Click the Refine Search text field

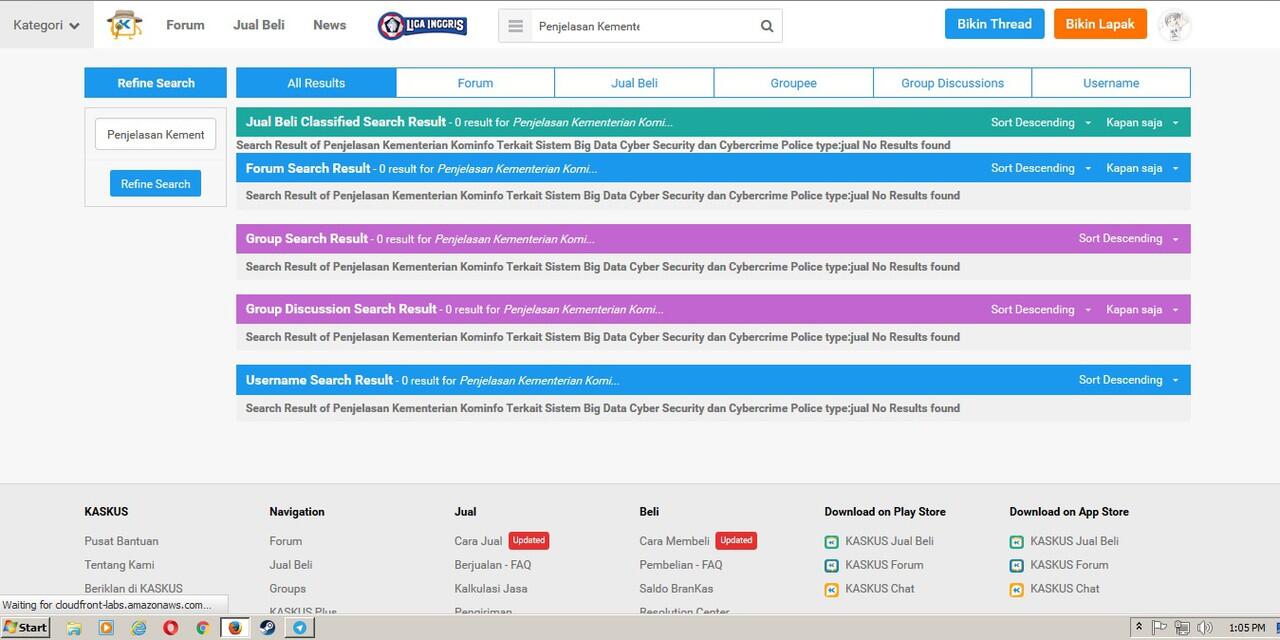[155, 134]
